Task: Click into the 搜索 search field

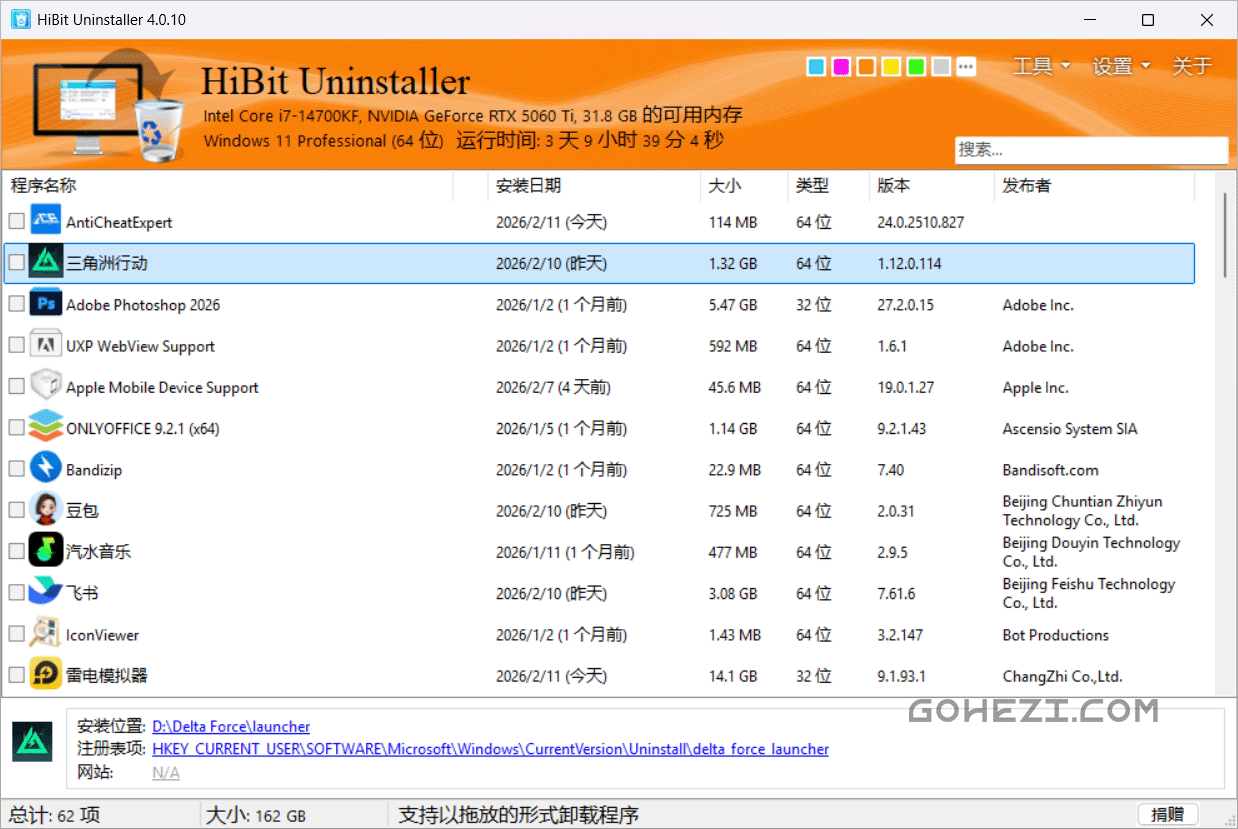Action: [1090, 150]
